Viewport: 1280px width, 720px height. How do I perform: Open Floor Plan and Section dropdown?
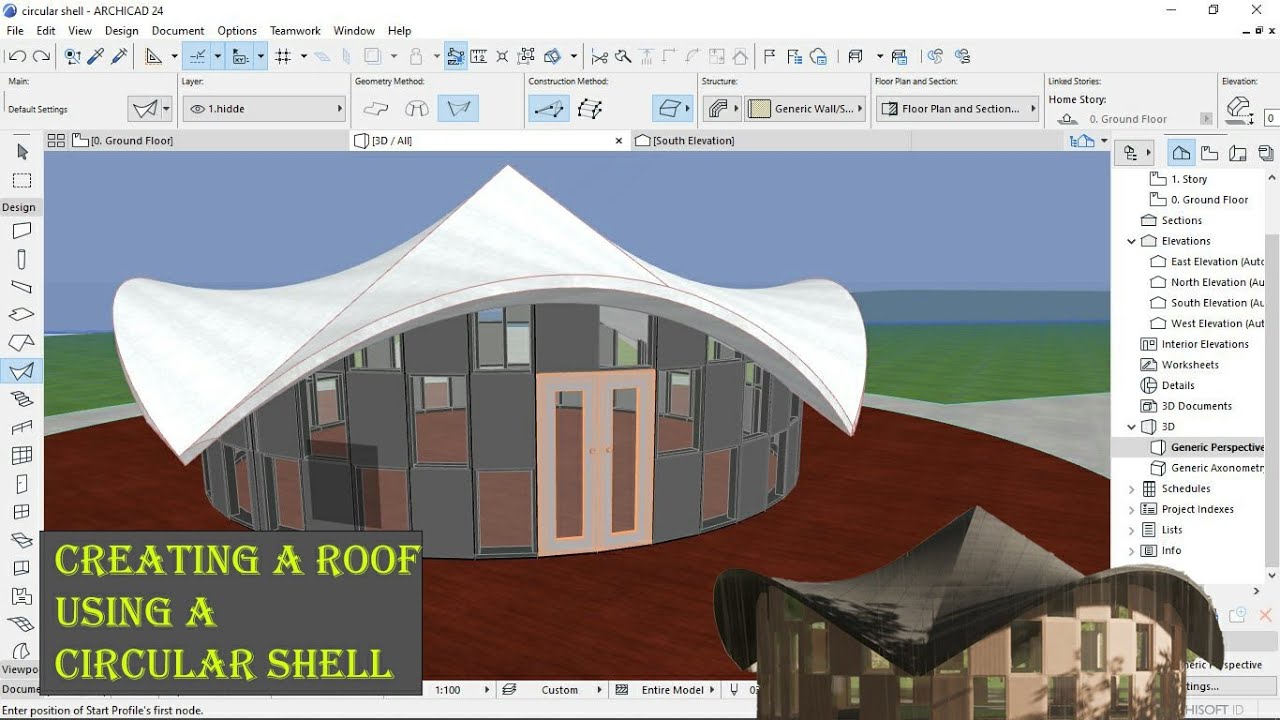(958, 109)
